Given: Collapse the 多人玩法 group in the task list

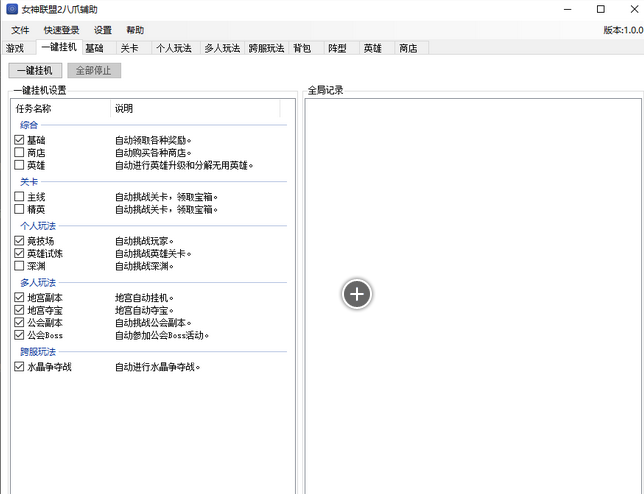Looking at the screenshot, I should (38, 283).
